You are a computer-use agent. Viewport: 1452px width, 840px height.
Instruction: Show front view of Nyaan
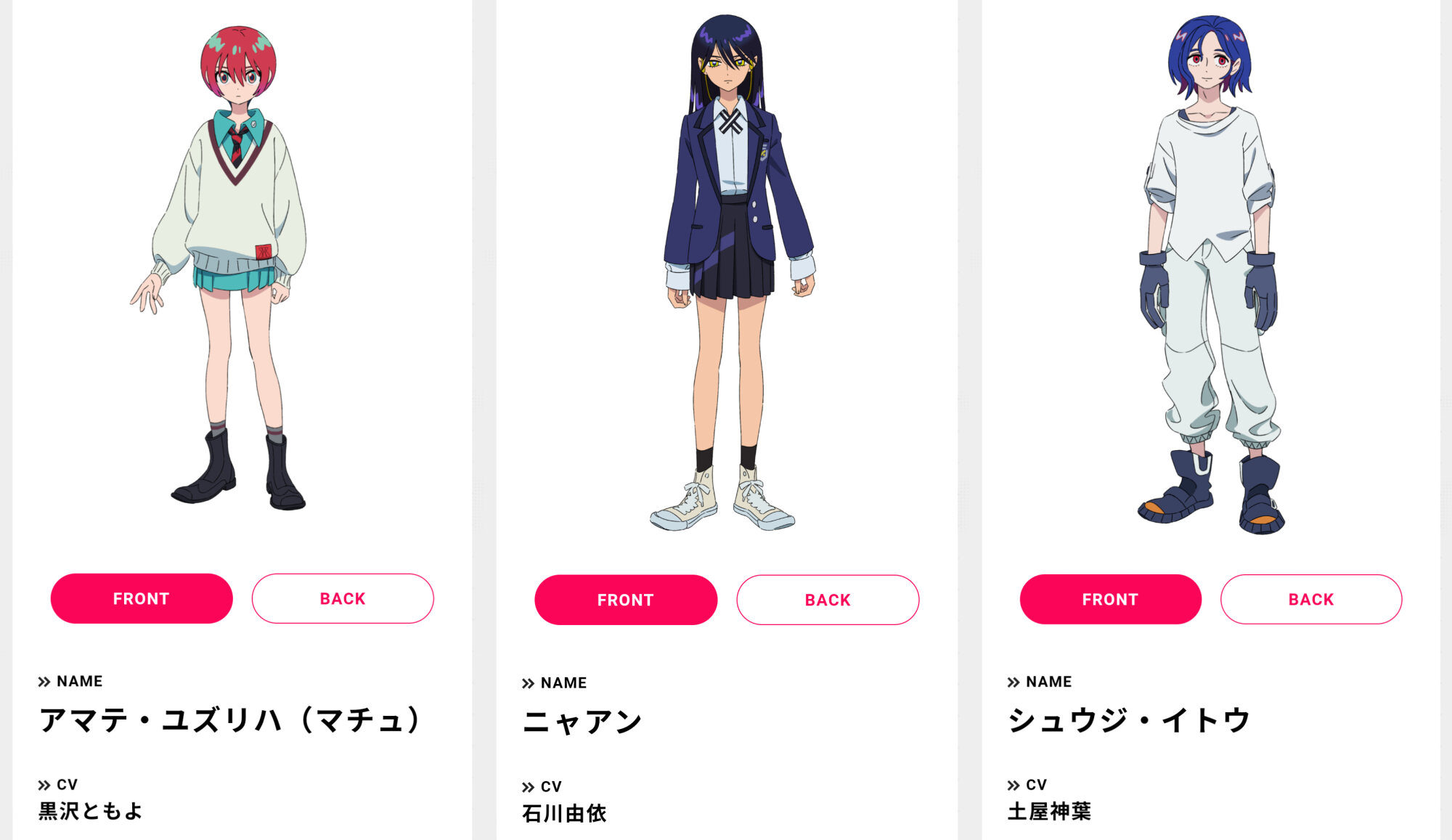(626, 600)
